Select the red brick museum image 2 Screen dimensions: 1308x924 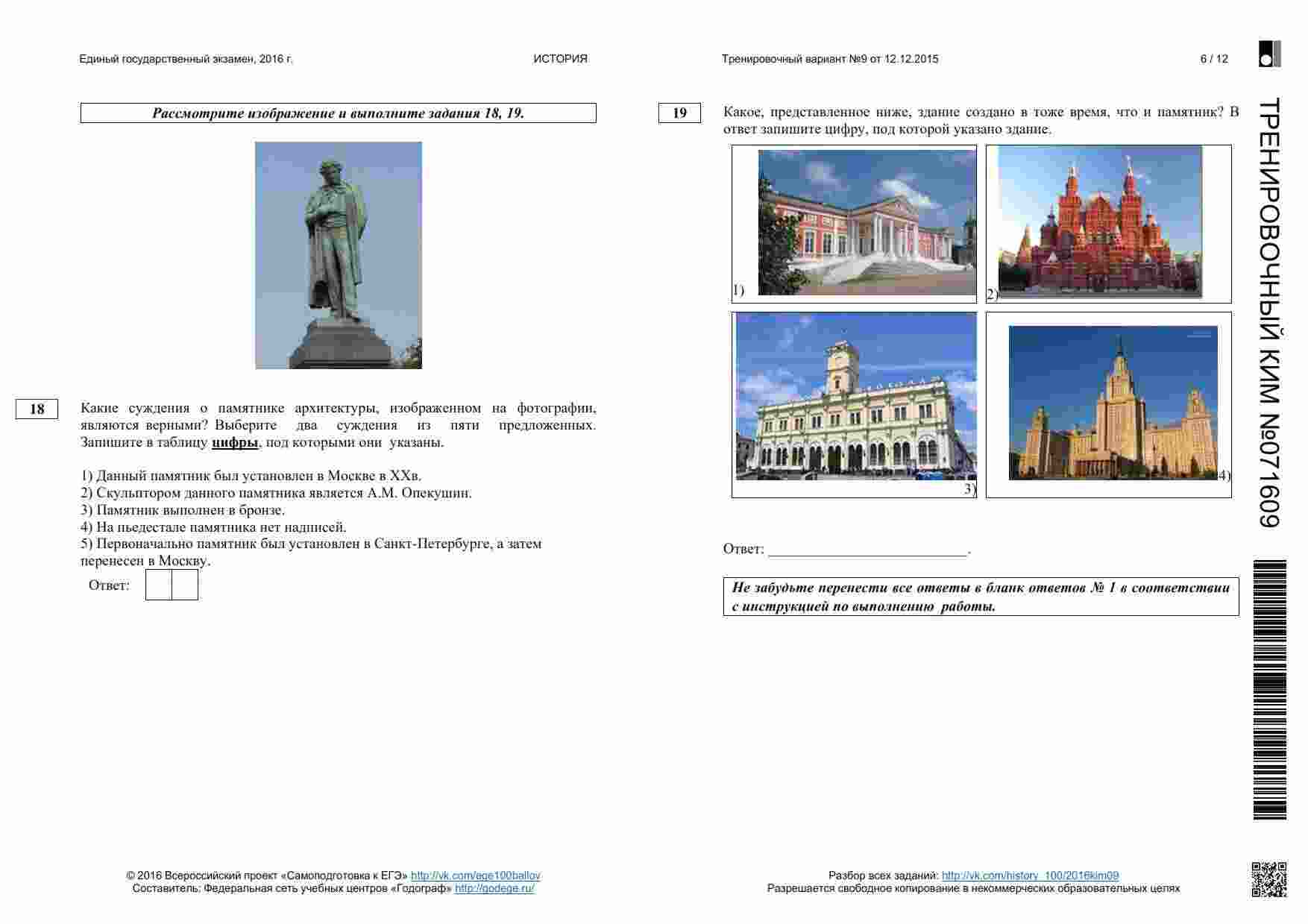[1100, 221]
